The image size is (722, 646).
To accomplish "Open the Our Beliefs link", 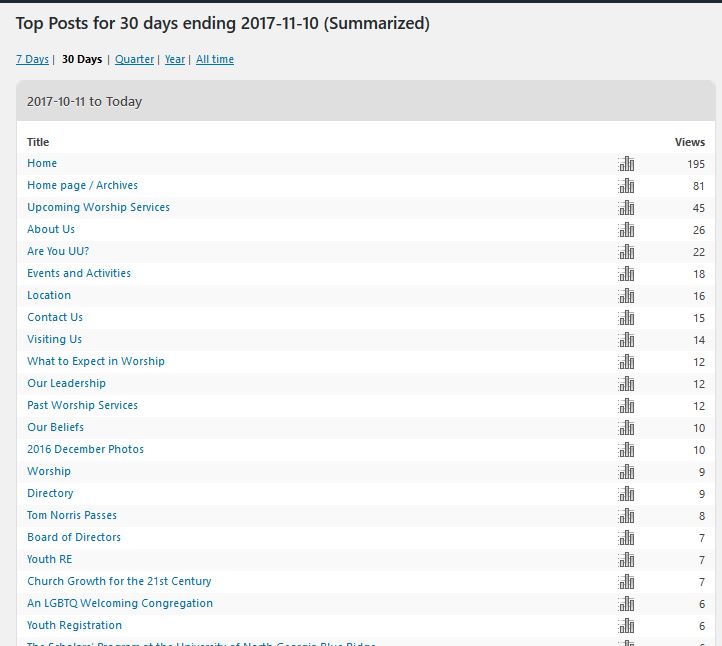I will (55, 427).
